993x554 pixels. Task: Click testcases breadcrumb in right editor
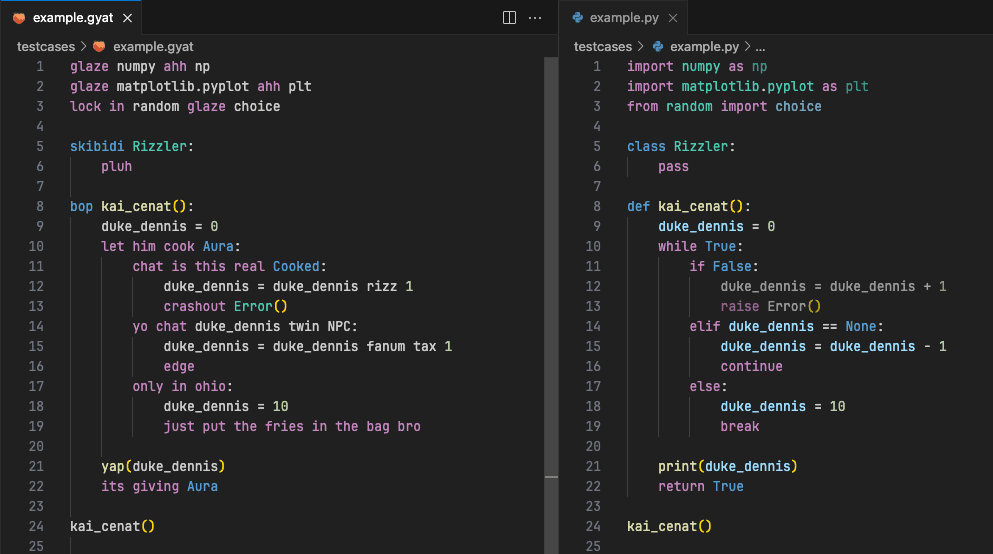602,46
